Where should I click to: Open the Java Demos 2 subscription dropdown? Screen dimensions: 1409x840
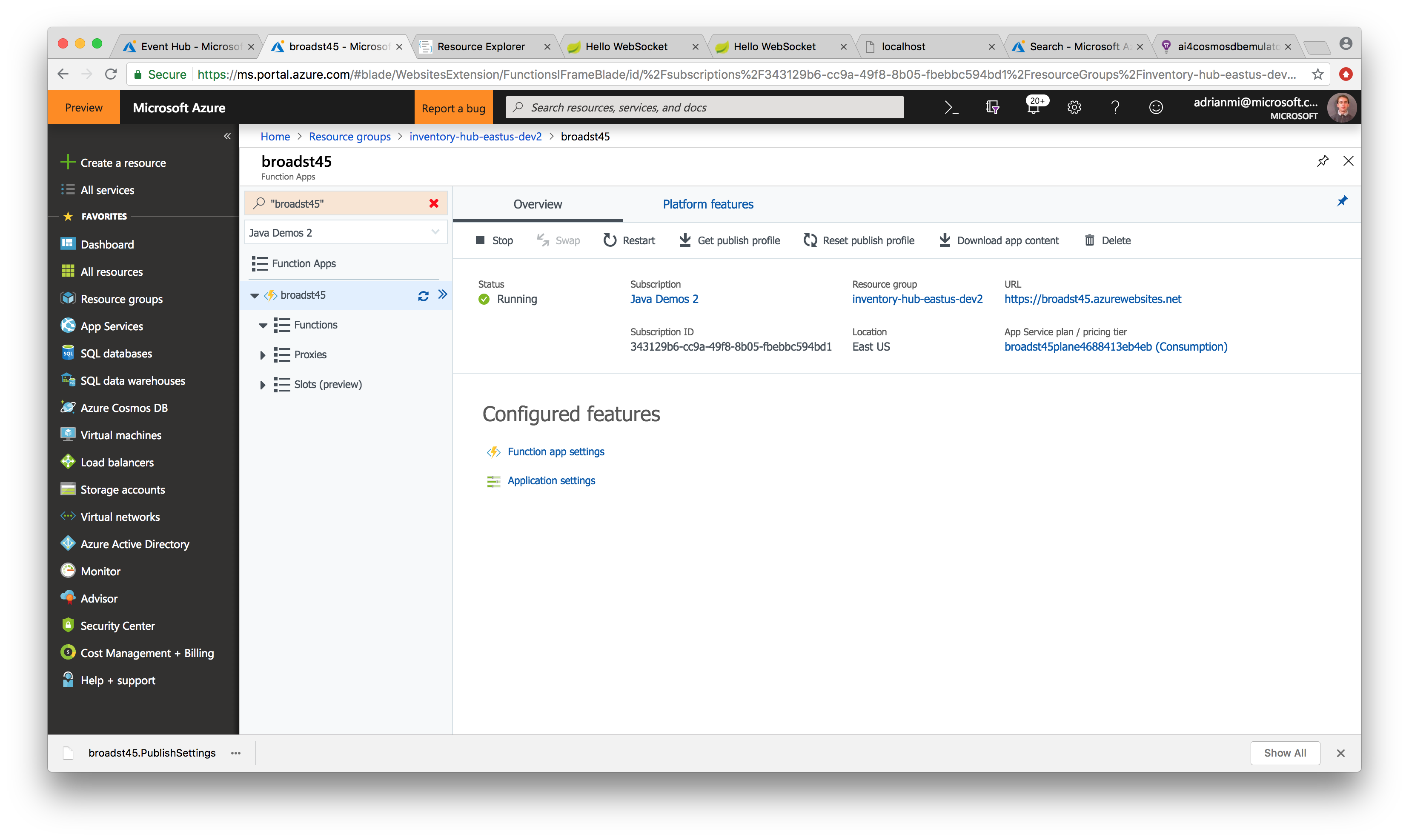click(x=435, y=232)
